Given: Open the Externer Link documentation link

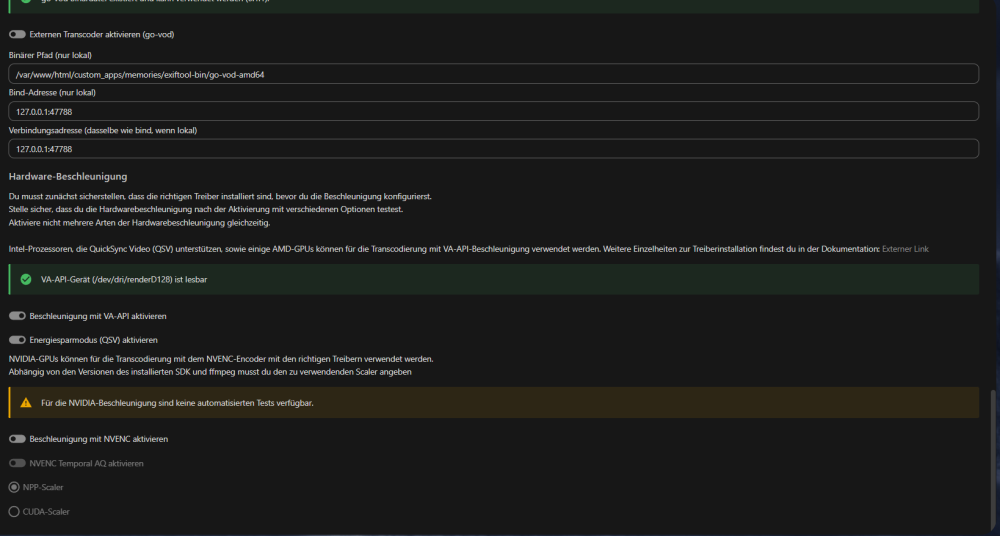Looking at the screenshot, I should [x=905, y=249].
